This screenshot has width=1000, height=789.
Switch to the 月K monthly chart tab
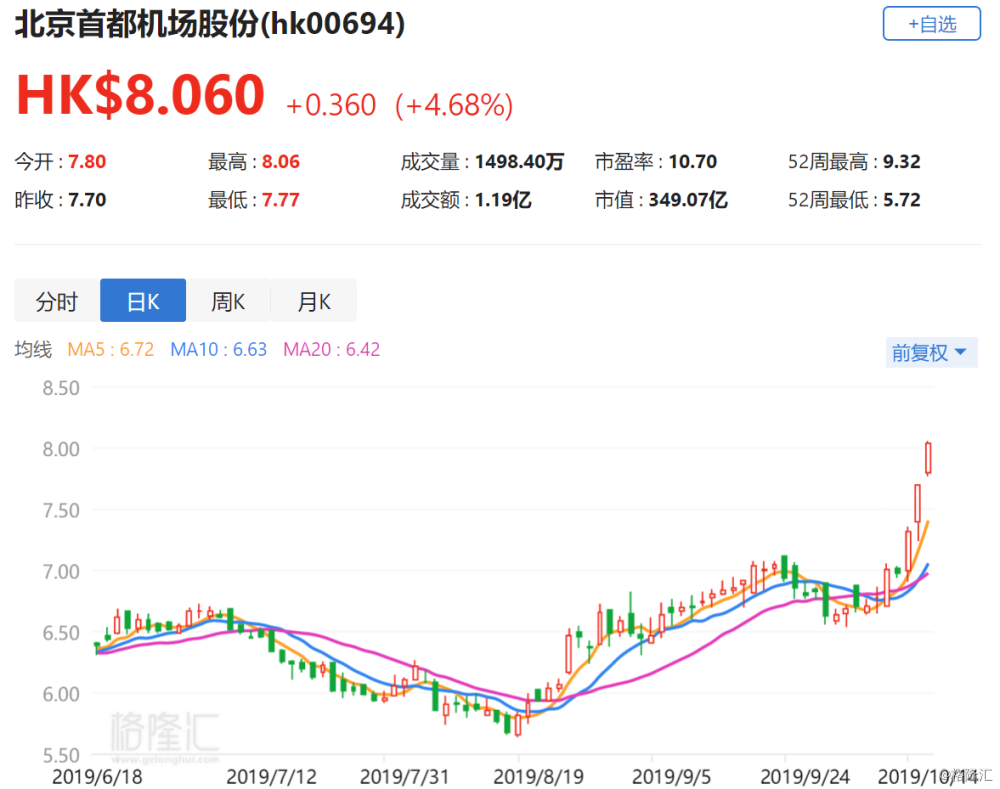tap(314, 300)
